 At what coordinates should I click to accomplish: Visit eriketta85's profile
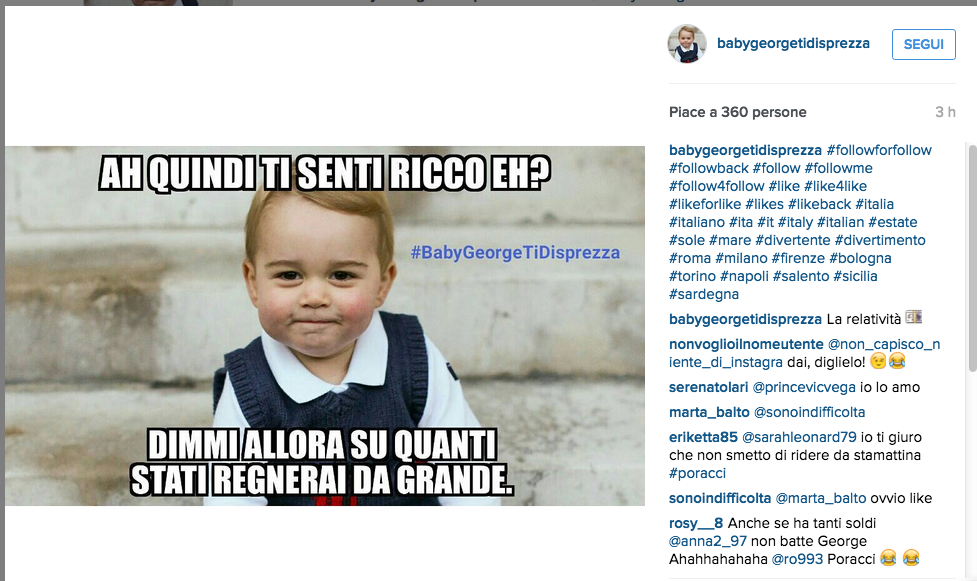pos(703,437)
